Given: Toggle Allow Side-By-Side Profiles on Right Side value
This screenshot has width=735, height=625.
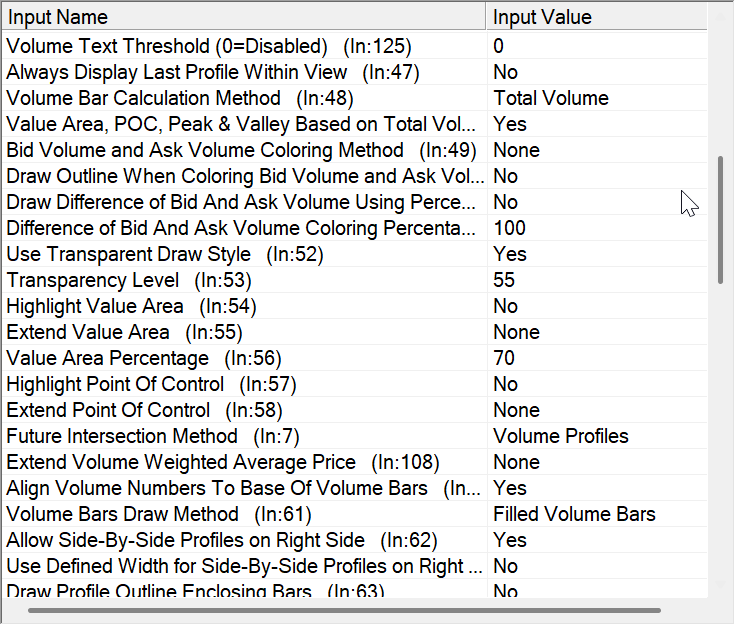Looking at the screenshot, I should (x=597, y=540).
